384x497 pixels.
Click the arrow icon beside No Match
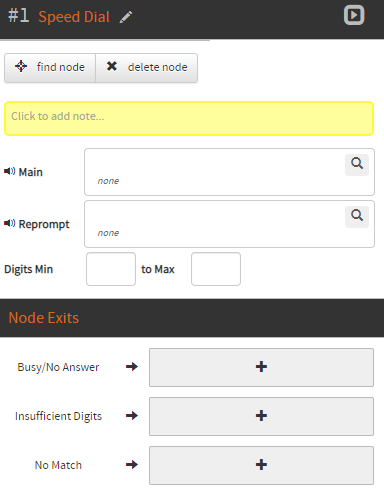point(132,465)
